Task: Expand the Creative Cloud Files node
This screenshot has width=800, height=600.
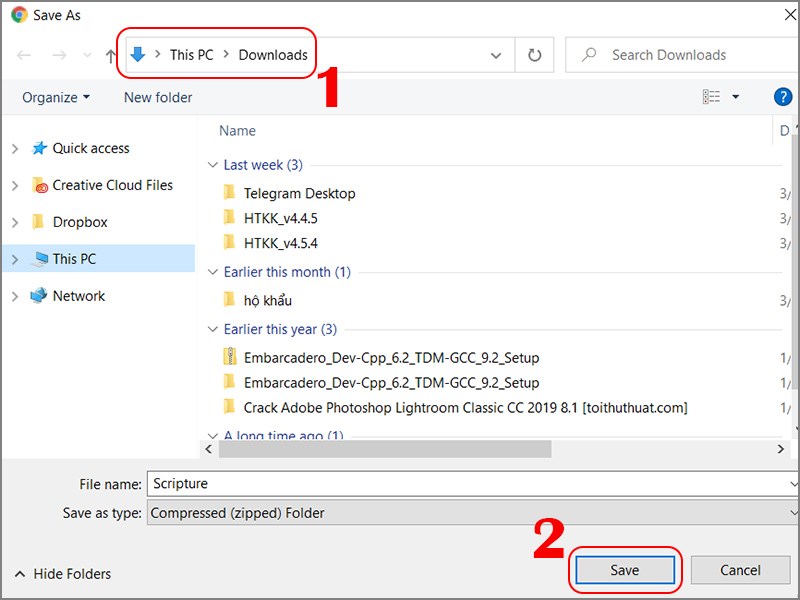Action: click(15, 185)
